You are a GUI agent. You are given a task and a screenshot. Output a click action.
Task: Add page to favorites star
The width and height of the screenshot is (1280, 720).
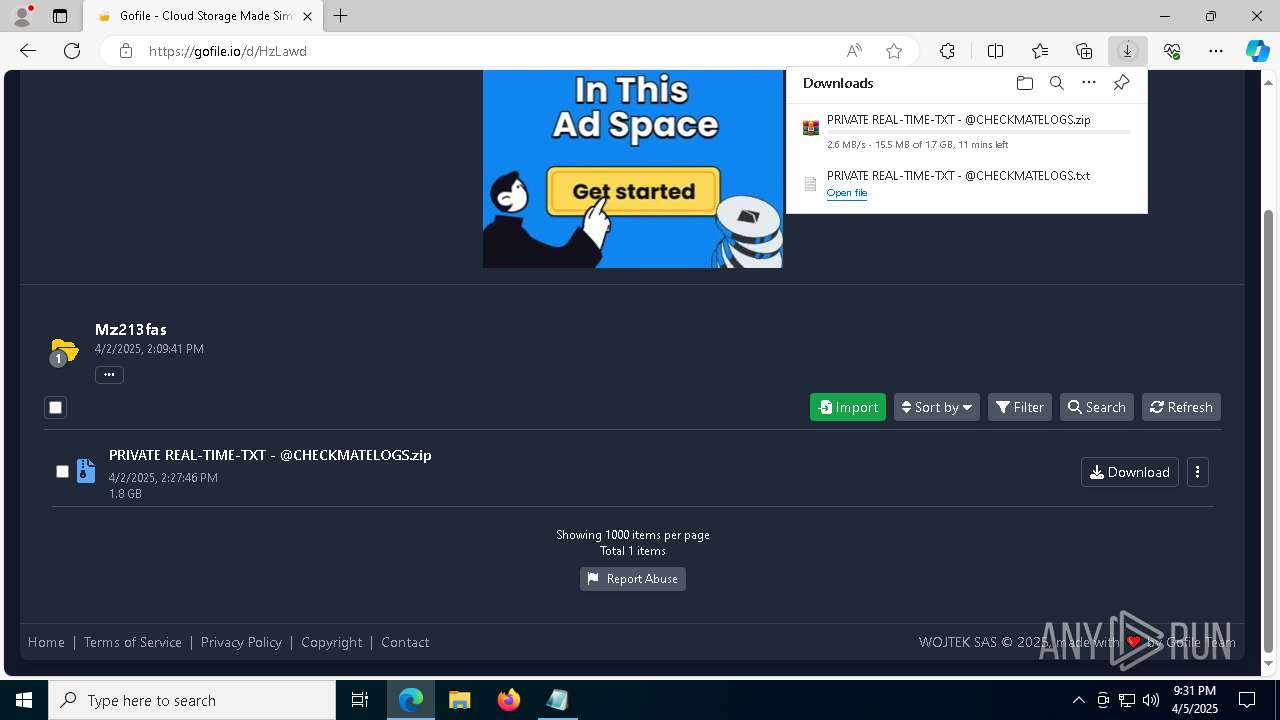(894, 51)
